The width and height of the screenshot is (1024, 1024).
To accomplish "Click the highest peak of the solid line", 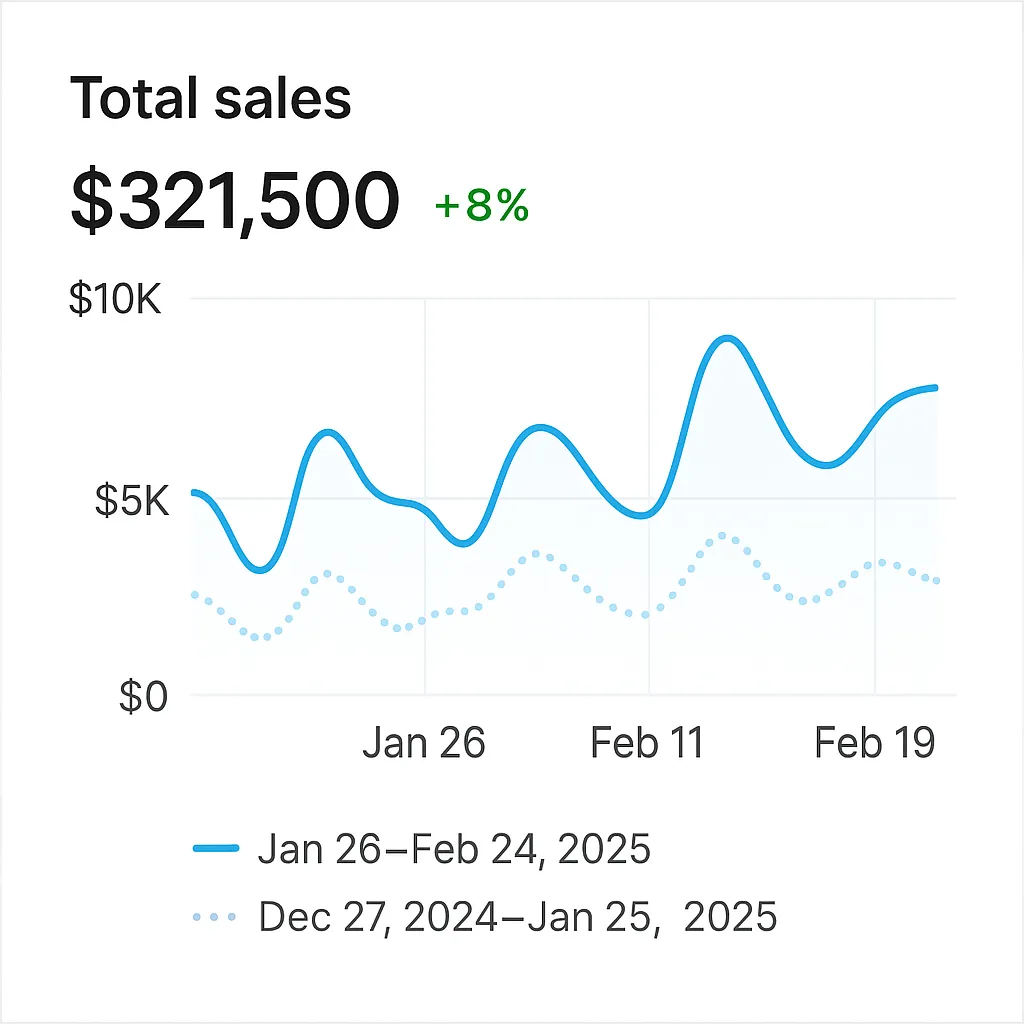I will (x=728, y=339).
